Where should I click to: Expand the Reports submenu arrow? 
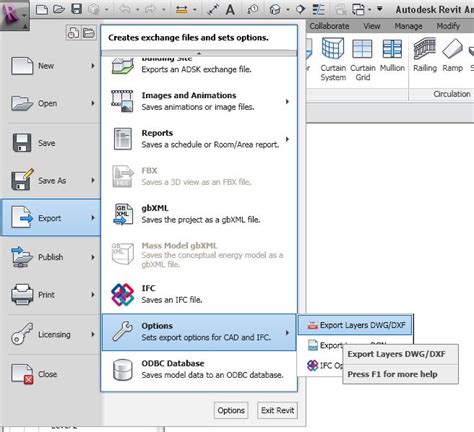tap(287, 139)
